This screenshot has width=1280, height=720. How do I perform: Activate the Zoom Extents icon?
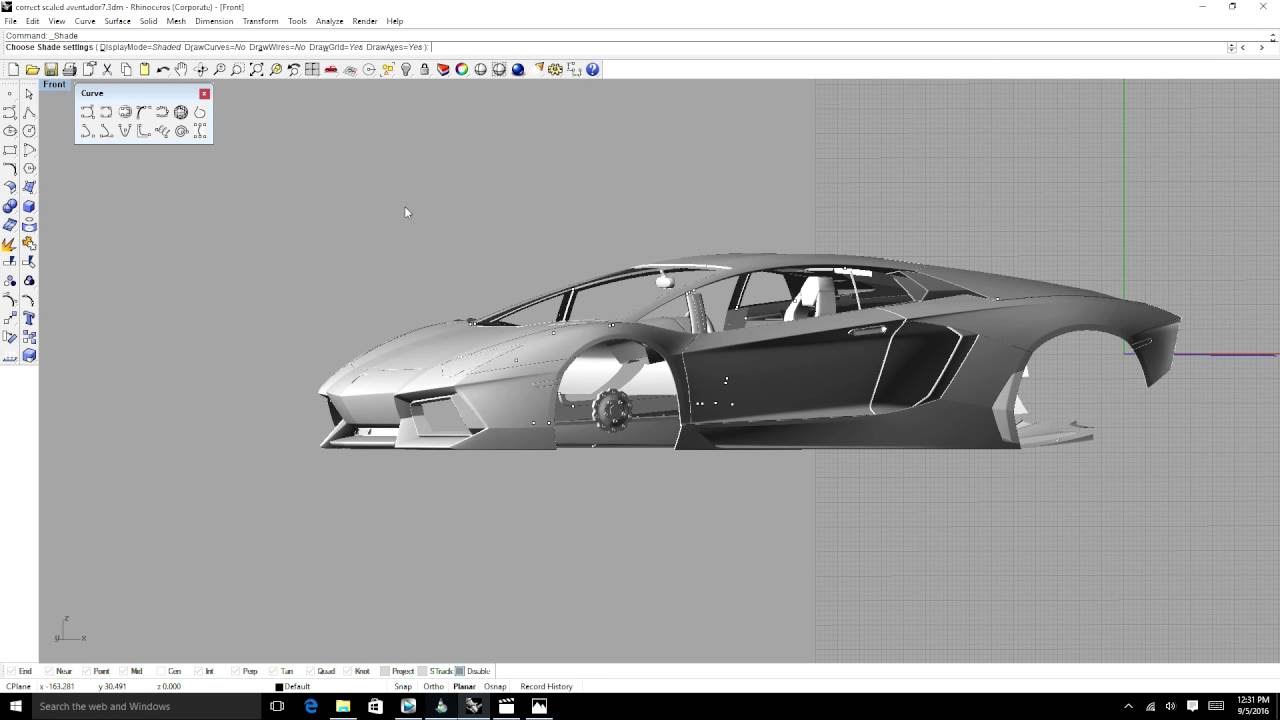click(x=256, y=69)
